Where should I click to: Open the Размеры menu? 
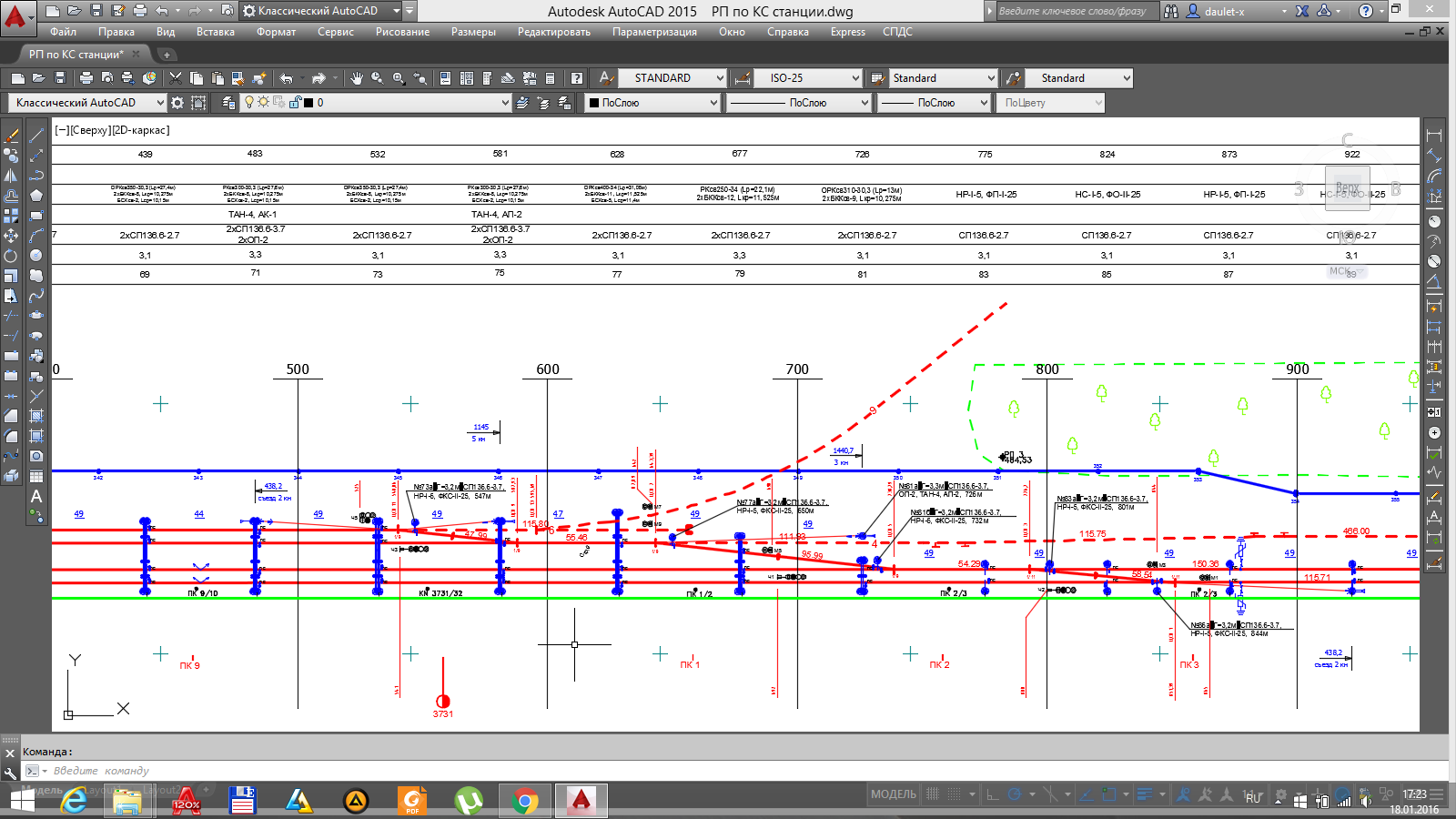click(x=473, y=32)
